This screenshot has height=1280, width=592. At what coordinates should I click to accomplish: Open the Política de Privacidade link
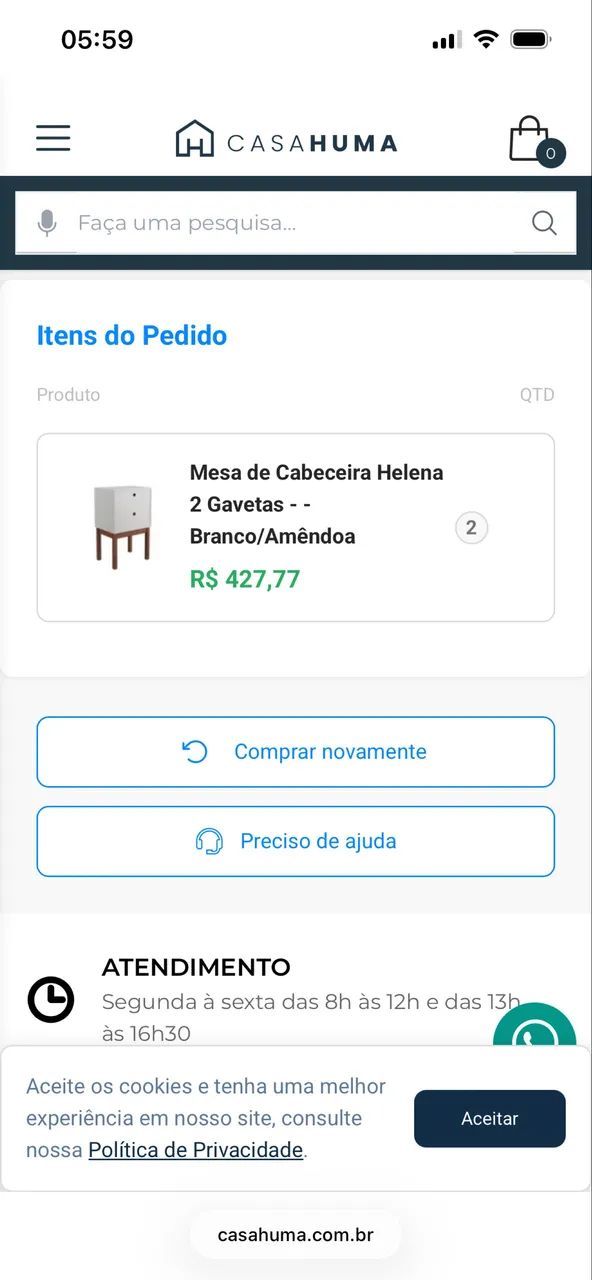point(194,1150)
